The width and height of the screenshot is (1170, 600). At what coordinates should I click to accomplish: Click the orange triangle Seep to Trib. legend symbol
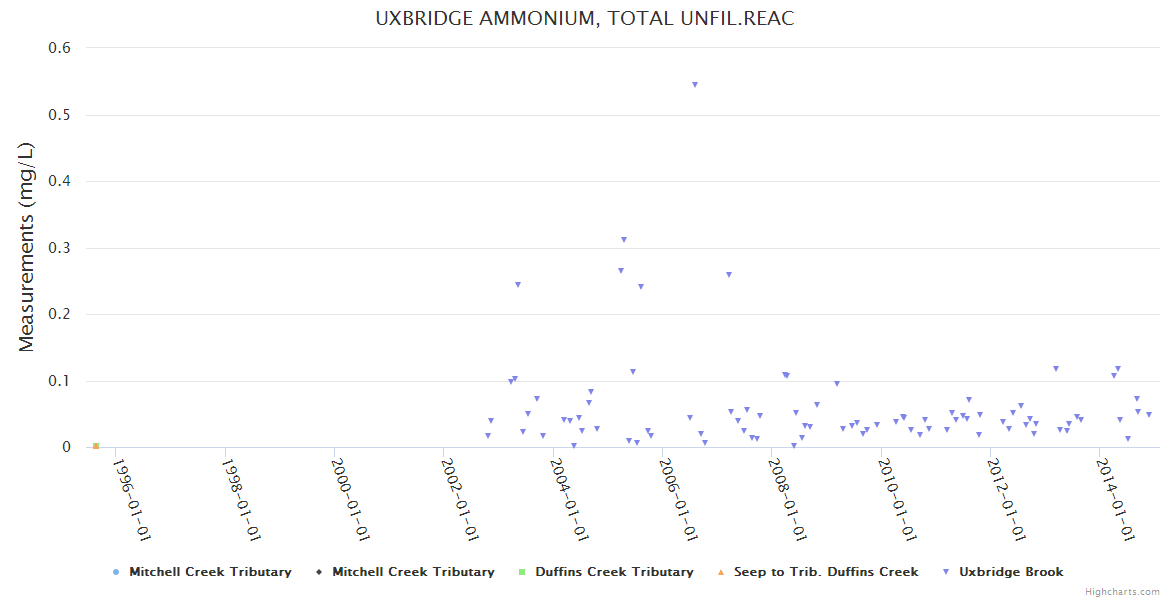click(721, 572)
